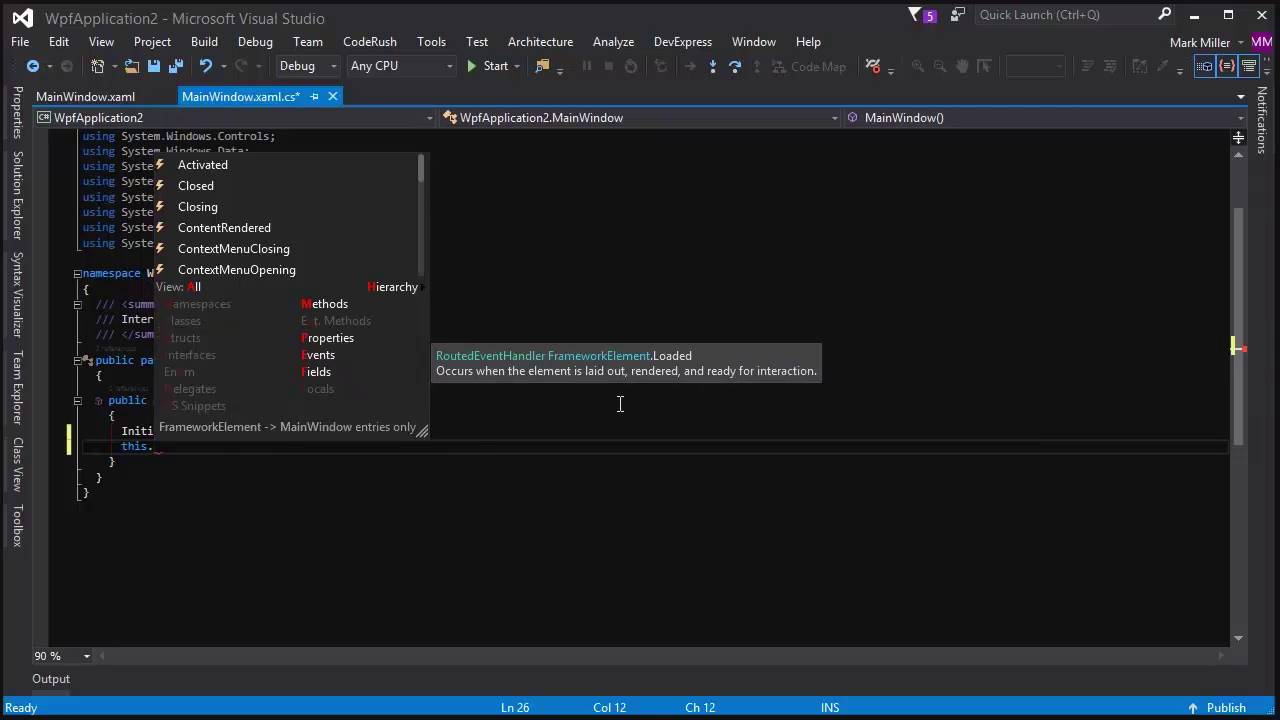This screenshot has width=1280, height=720.
Task: Switch to the MainWindow.xaml tab
Action: pos(85,97)
